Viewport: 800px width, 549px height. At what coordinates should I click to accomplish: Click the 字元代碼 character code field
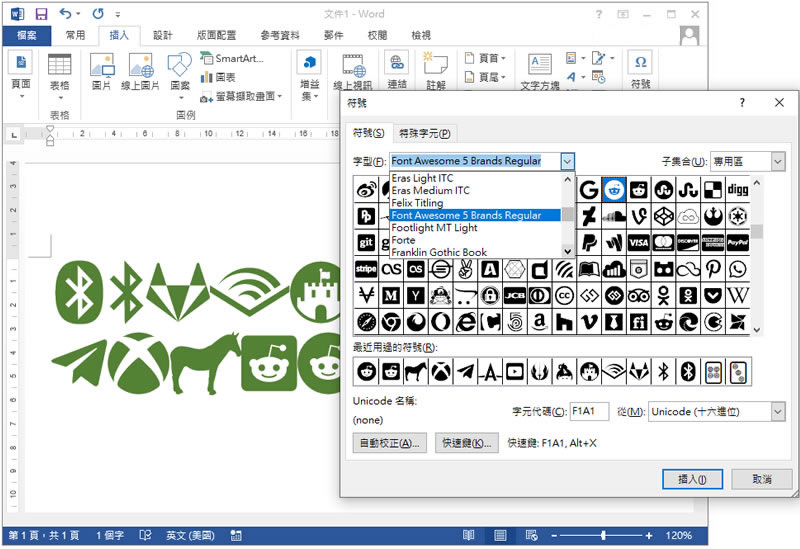click(589, 411)
